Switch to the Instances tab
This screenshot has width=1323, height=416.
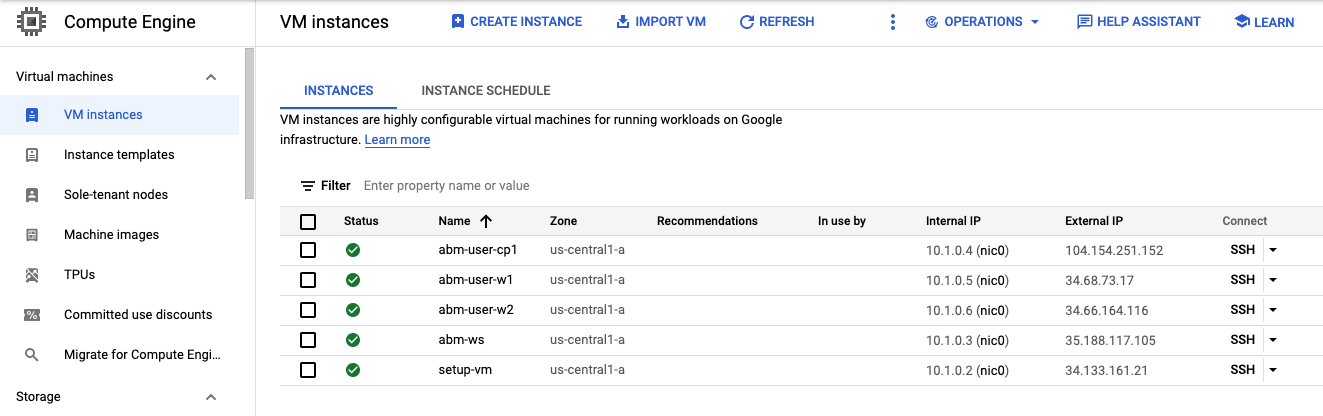[x=338, y=91]
